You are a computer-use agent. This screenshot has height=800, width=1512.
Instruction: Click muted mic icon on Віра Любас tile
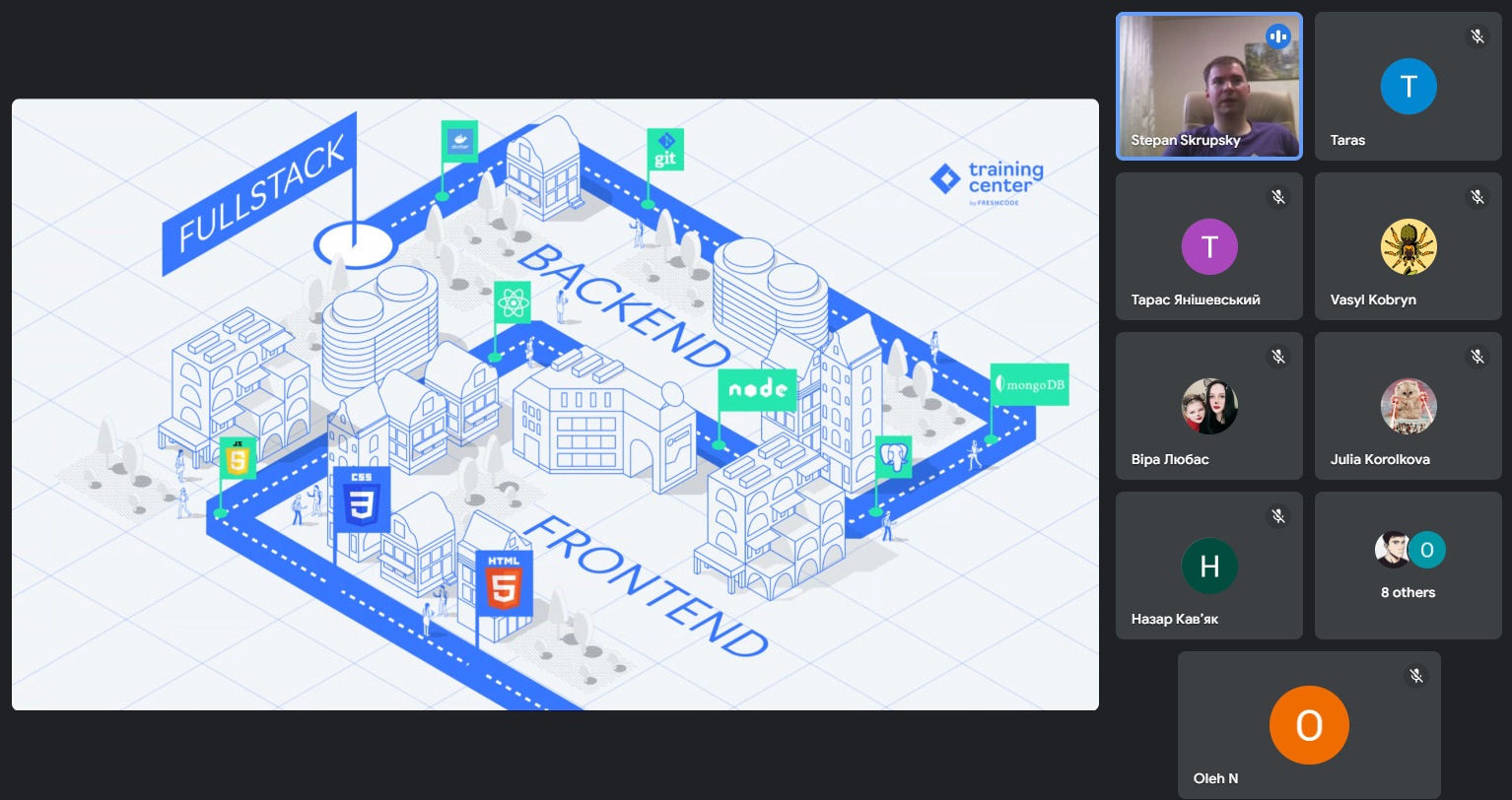[x=1277, y=357]
